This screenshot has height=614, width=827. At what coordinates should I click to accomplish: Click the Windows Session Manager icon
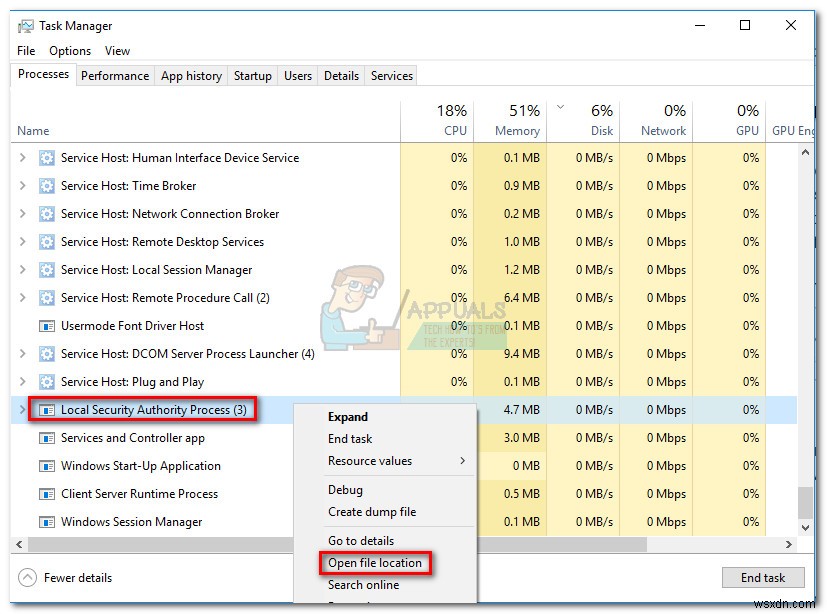(47, 522)
